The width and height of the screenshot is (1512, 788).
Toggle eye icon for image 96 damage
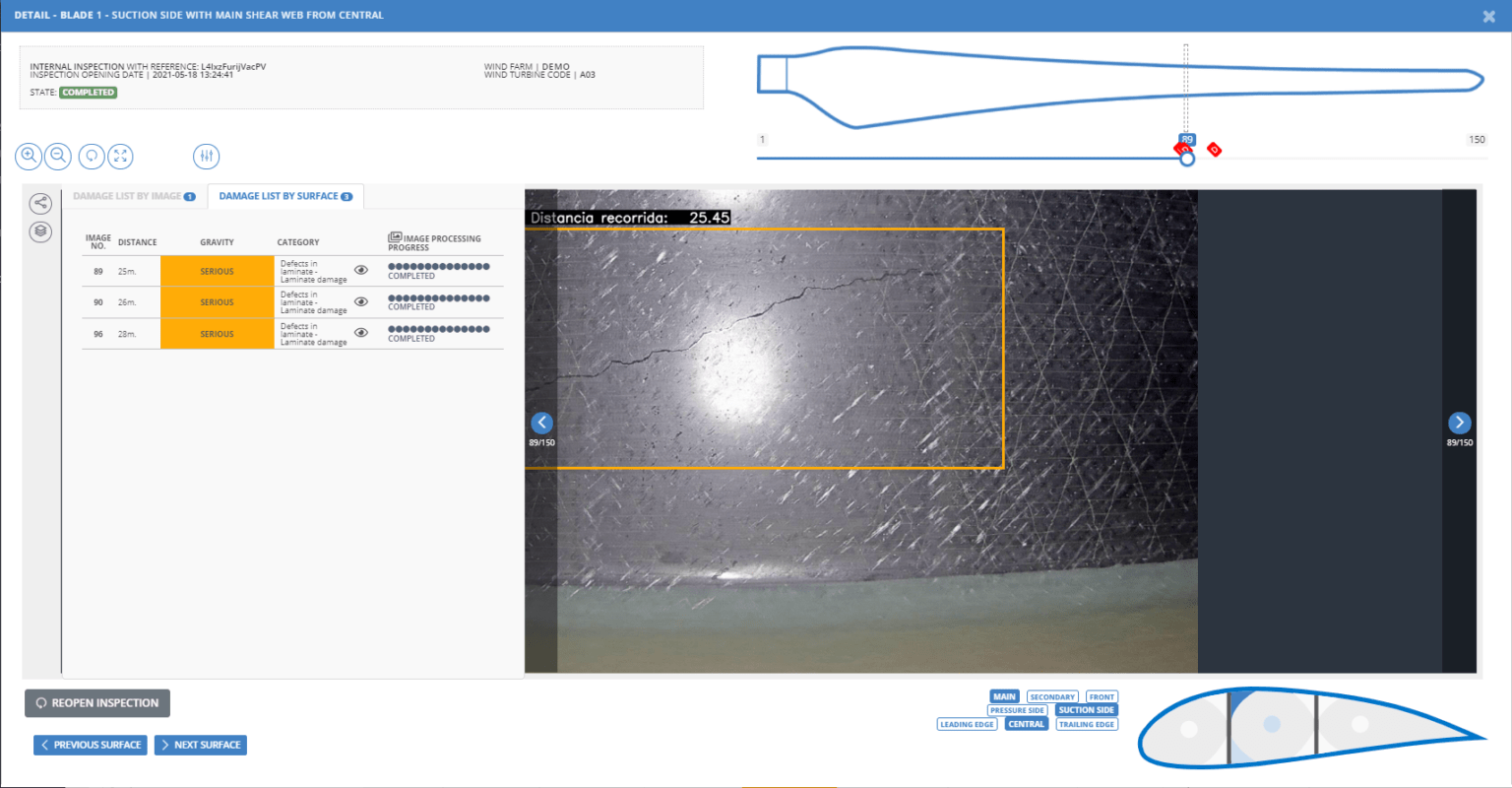(x=361, y=333)
